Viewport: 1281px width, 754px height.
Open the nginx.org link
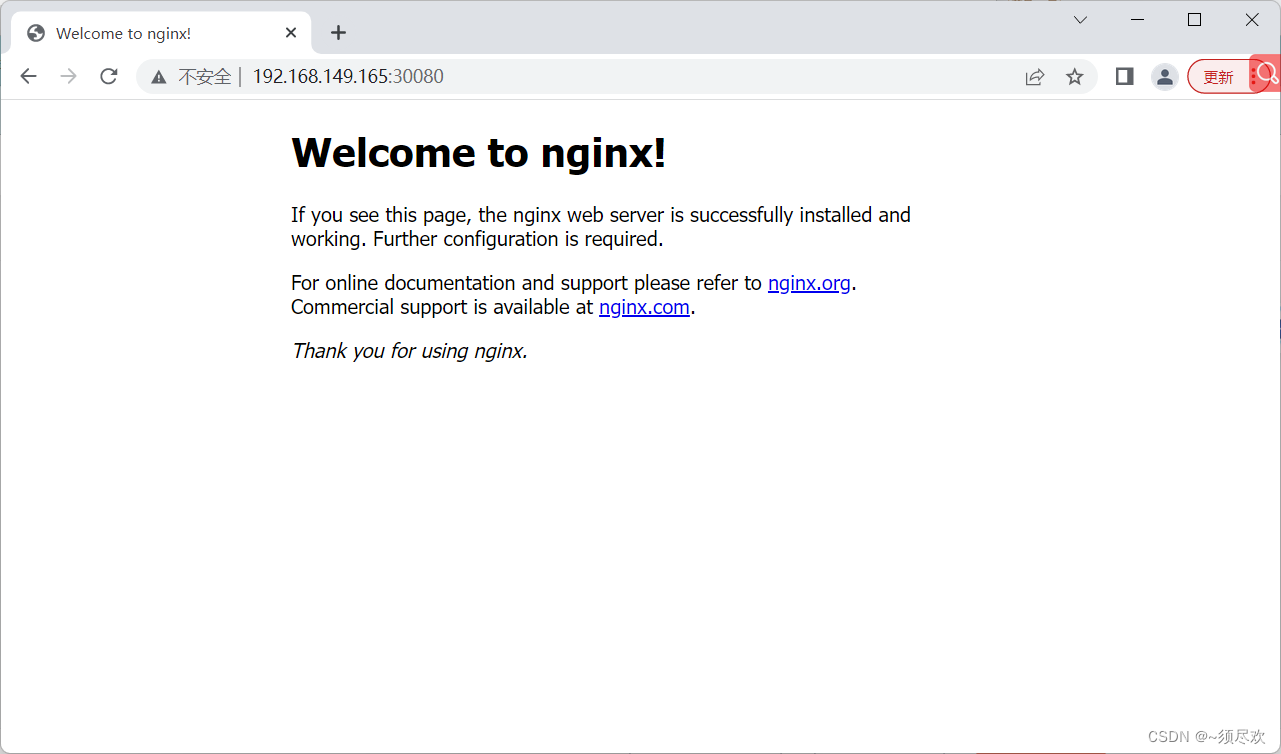[x=809, y=283]
